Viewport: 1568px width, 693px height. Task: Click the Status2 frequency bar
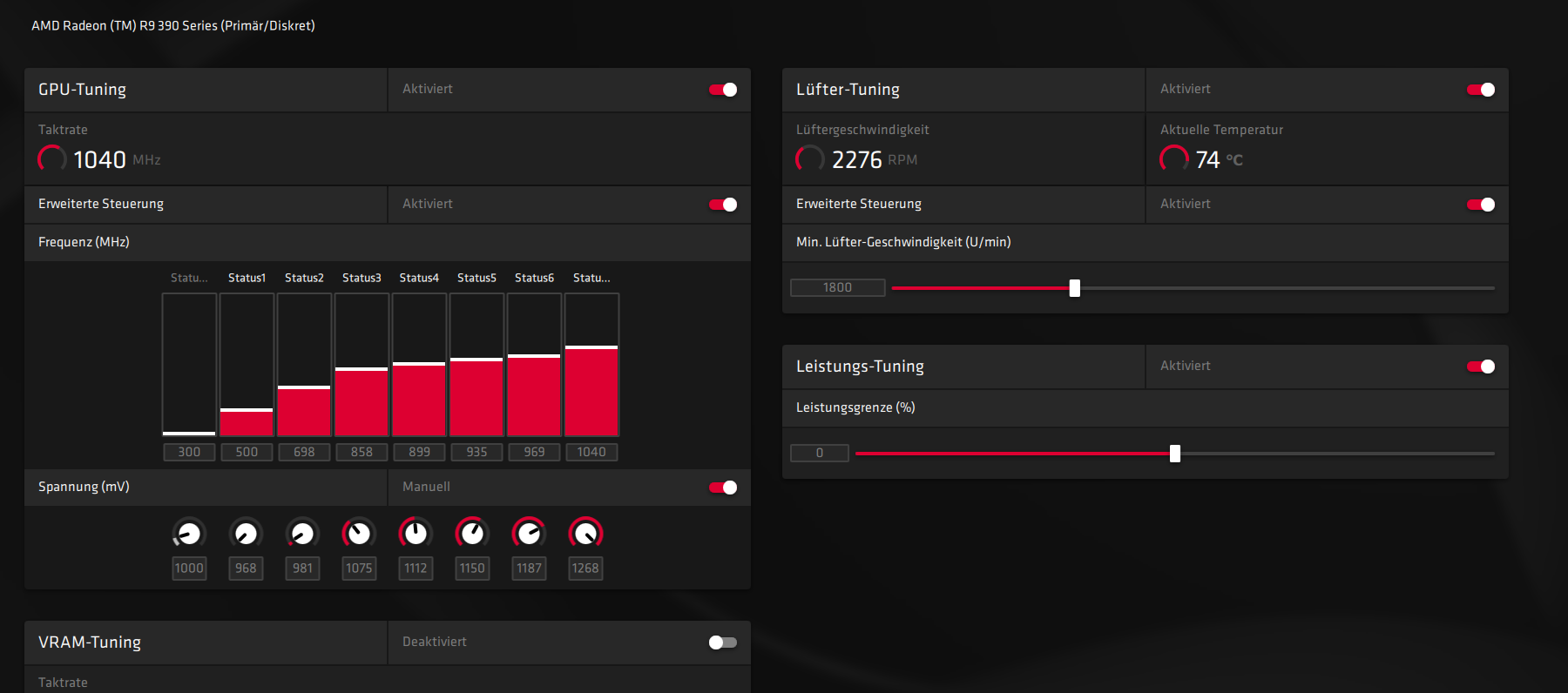coord(304,365)
